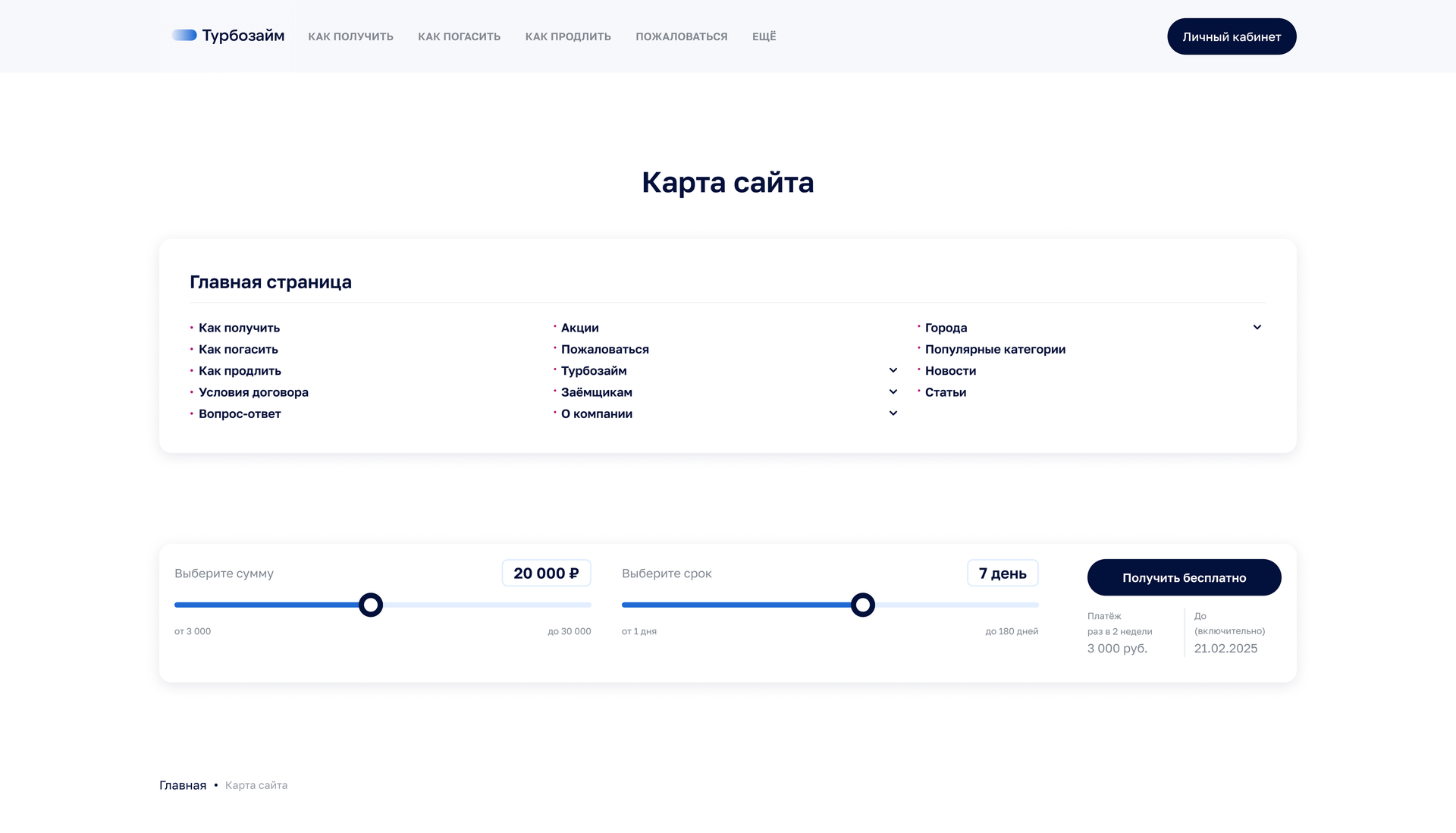
Task: Open the Как получить menu item
Action: tap(350, 36)
